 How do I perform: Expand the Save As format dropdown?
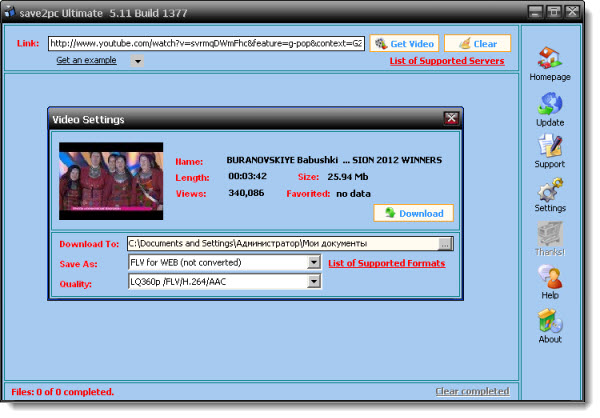314,263
